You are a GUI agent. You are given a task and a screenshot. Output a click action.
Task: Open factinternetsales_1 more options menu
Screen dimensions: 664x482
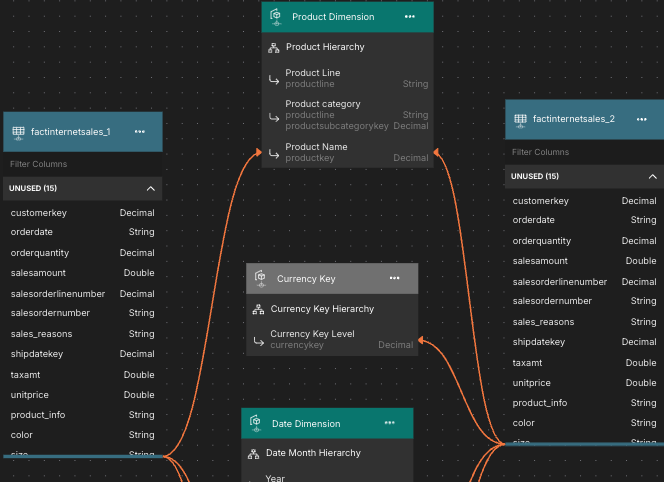click(x=140, y=132)
